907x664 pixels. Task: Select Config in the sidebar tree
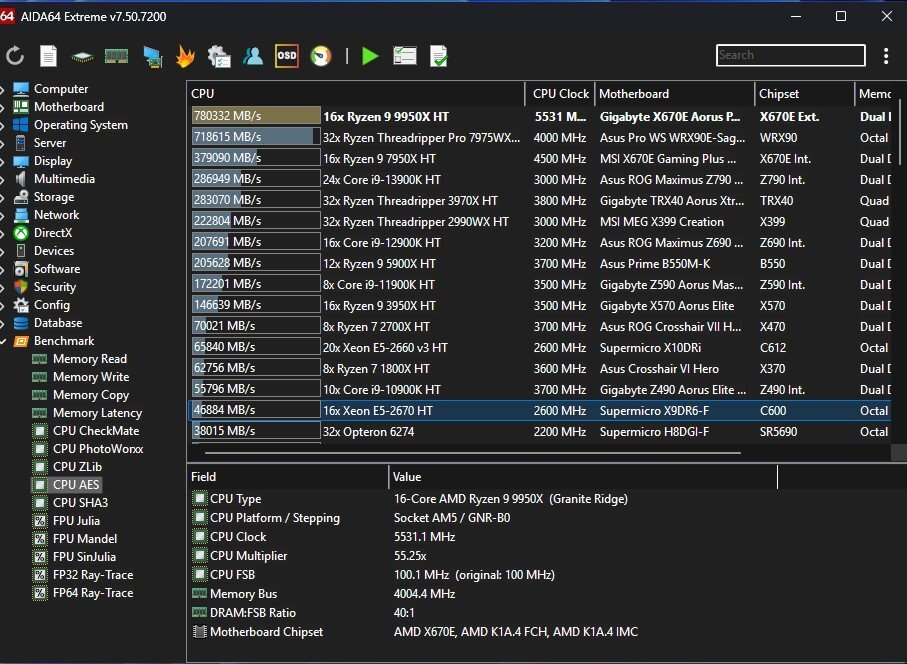51,305
